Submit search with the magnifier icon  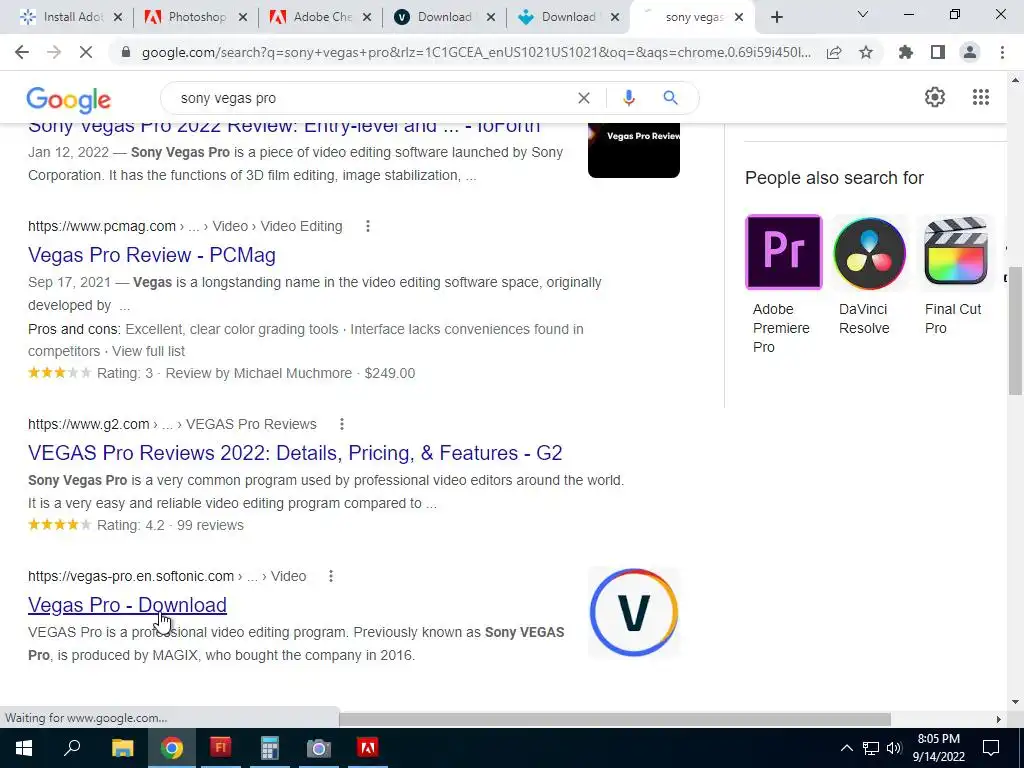670,98
